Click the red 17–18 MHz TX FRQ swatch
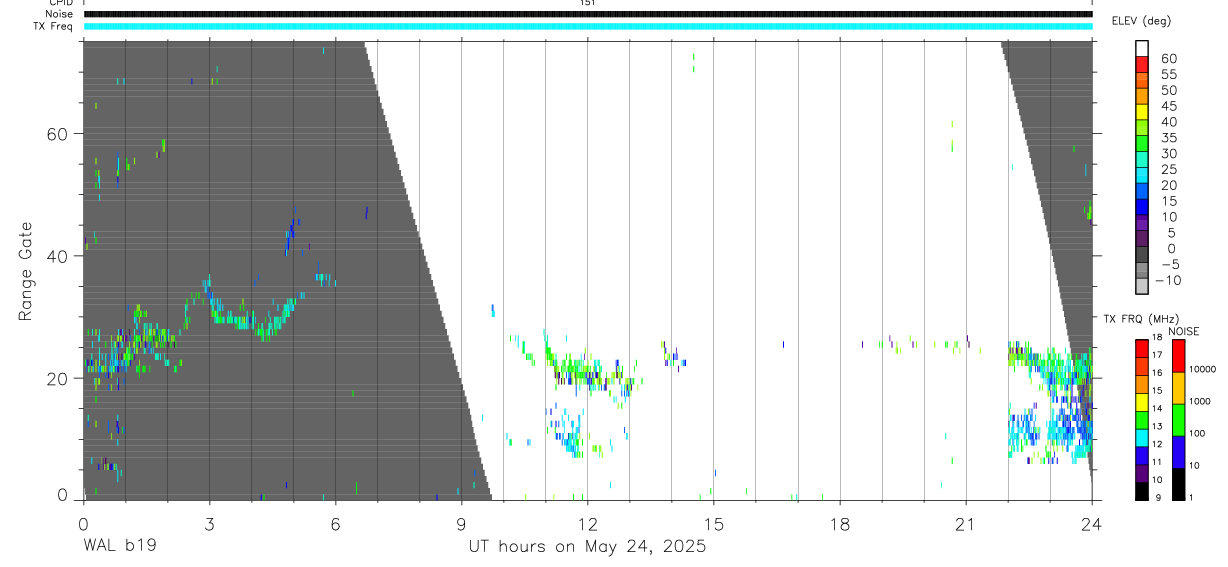The height and width of the screenshot is (567, 1228). click(x=1142, y=347)
